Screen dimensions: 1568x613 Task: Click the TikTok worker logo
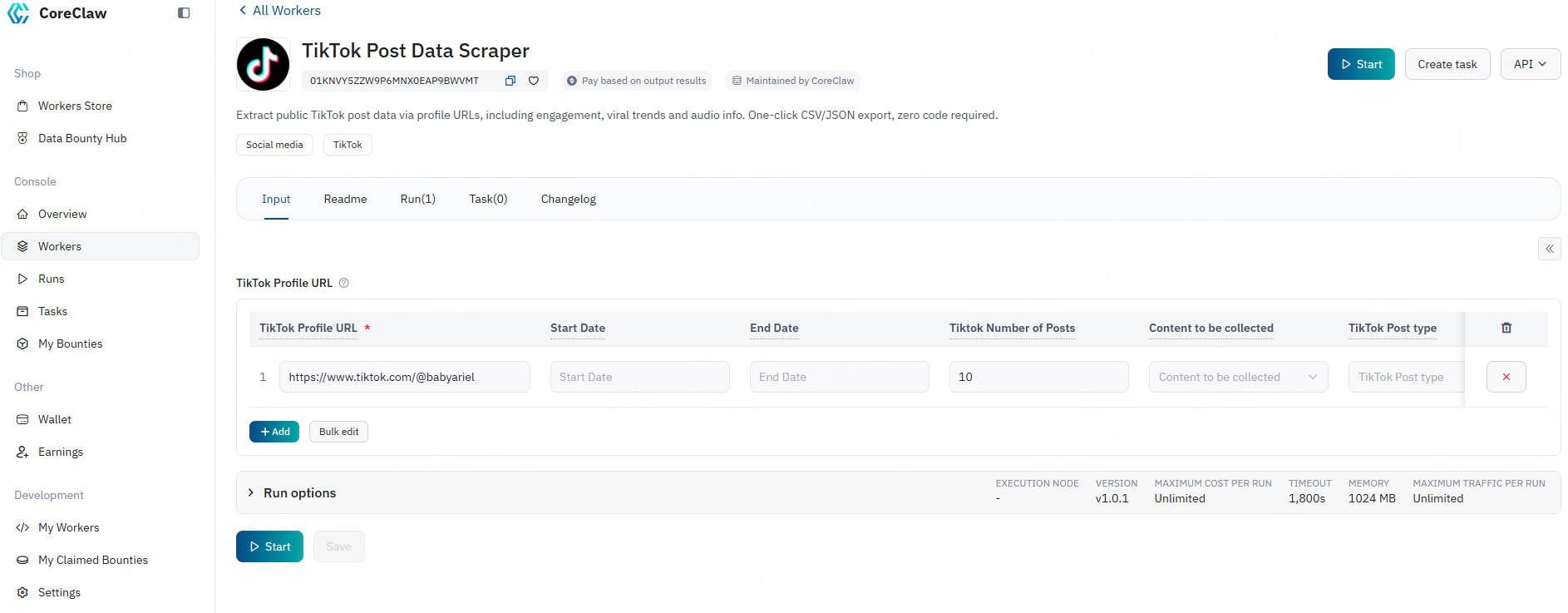263,64
